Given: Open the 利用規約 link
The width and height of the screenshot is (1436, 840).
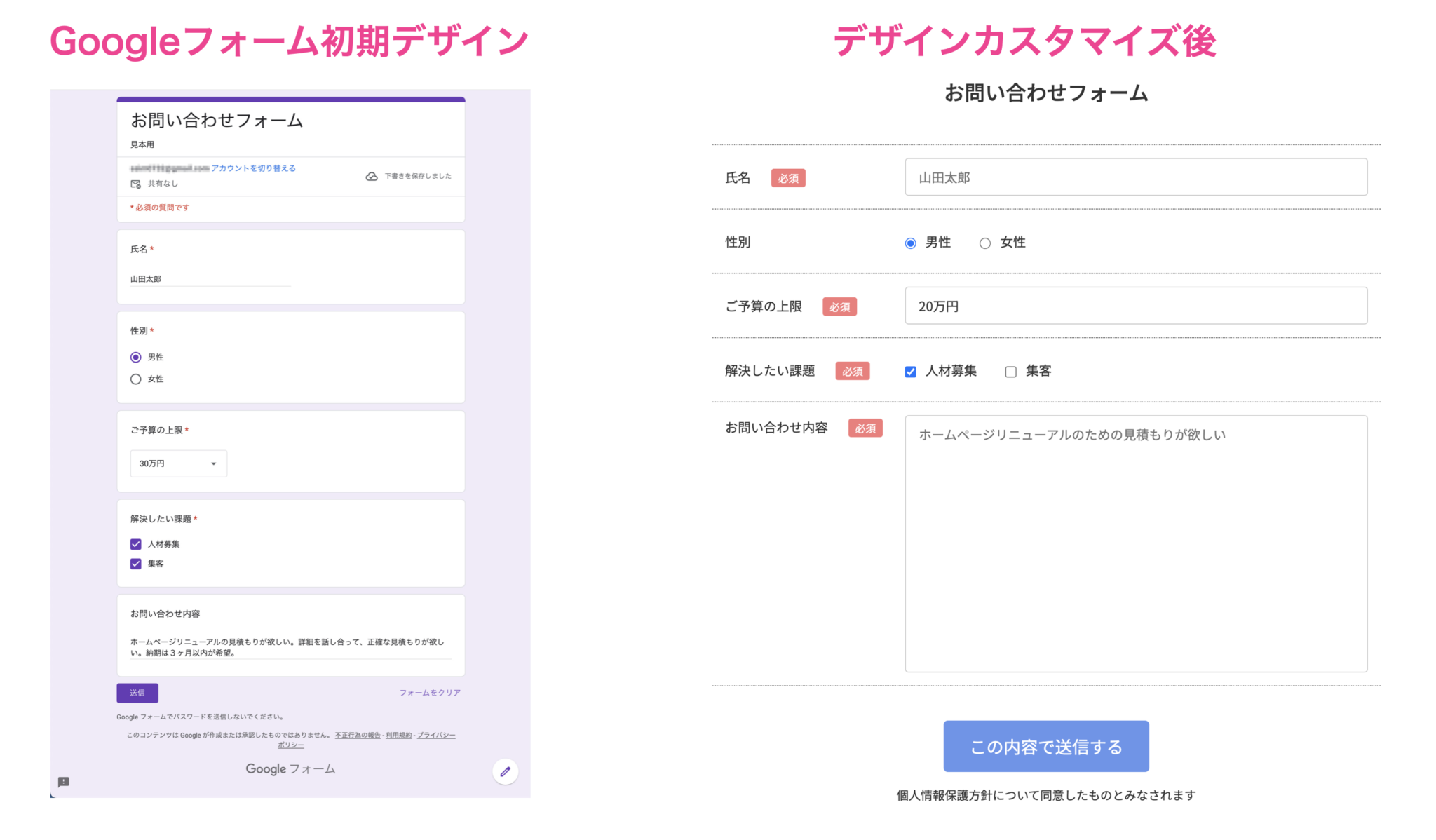Looking at the screenshot, I should tap(397, 735).
